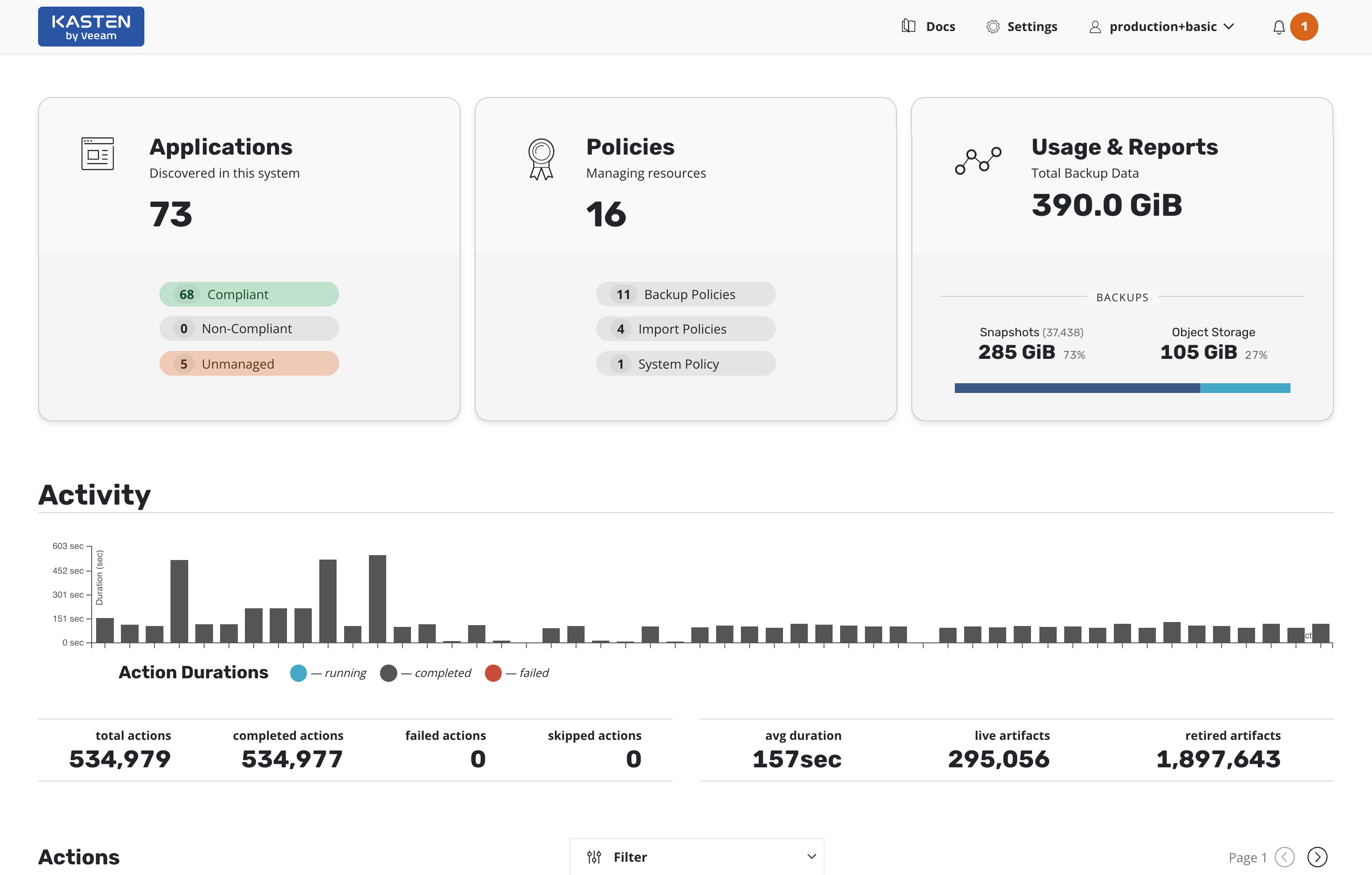This screenshot has height=875, width=1372.
Task: Toggle the running legend dot
Action: pyautogui.click(x=298, y=673)
